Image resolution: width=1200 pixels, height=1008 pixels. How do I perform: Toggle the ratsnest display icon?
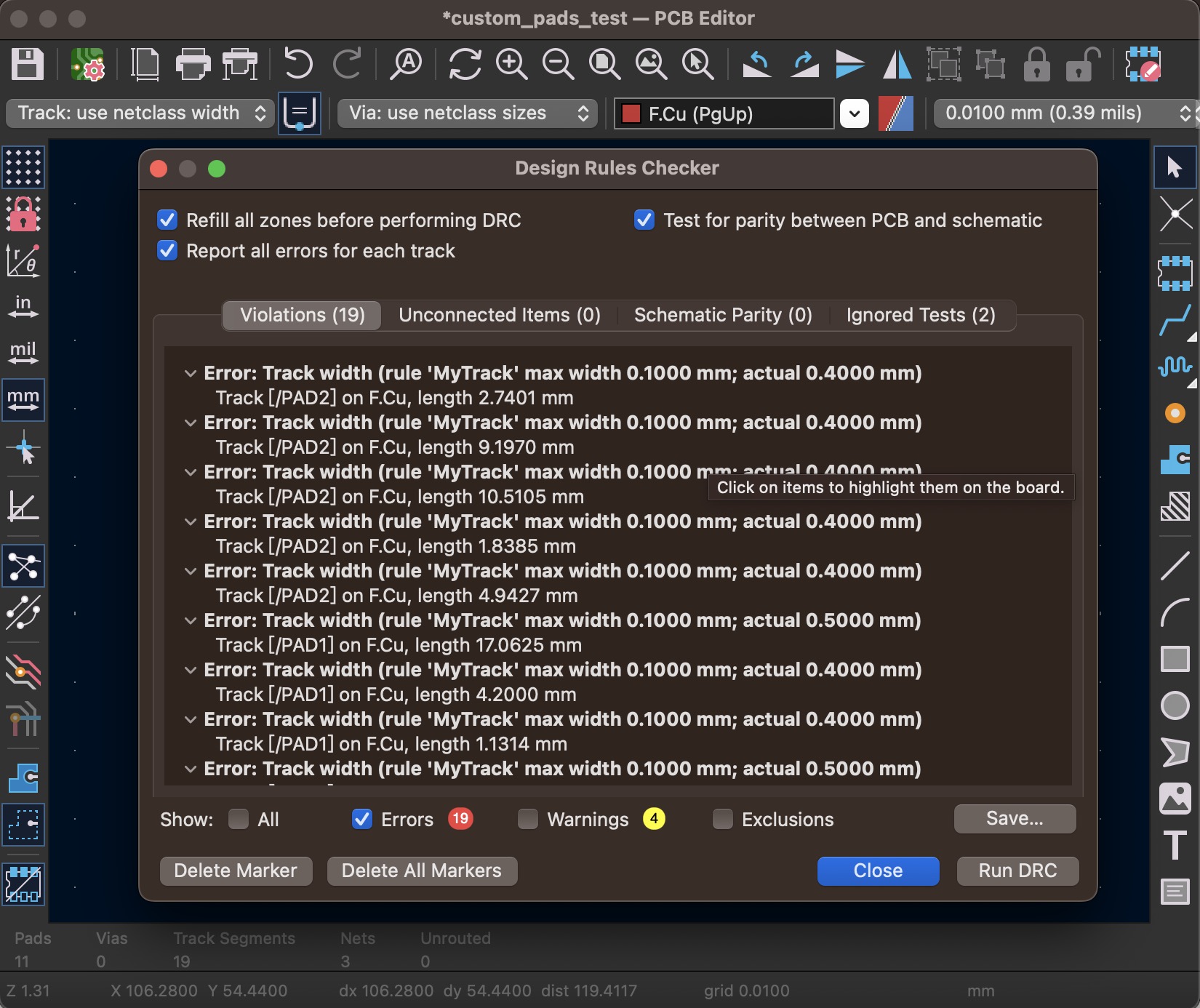[x=23, y=566]
